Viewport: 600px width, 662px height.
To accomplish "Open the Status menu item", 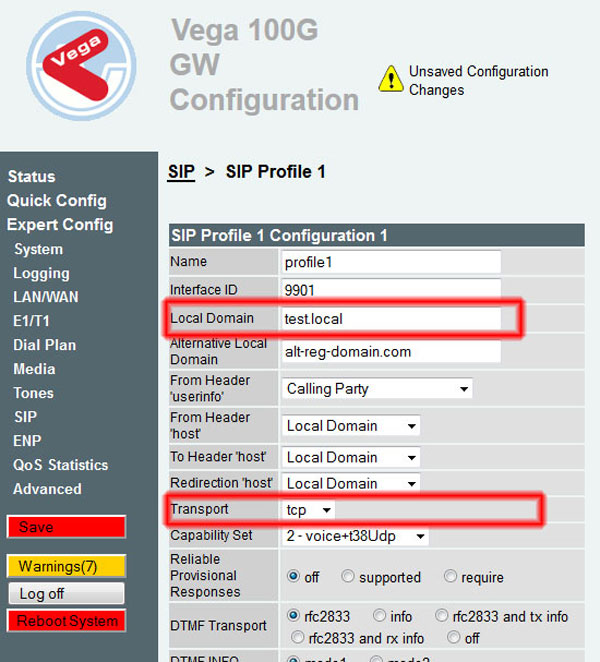I will coord(32,176).
